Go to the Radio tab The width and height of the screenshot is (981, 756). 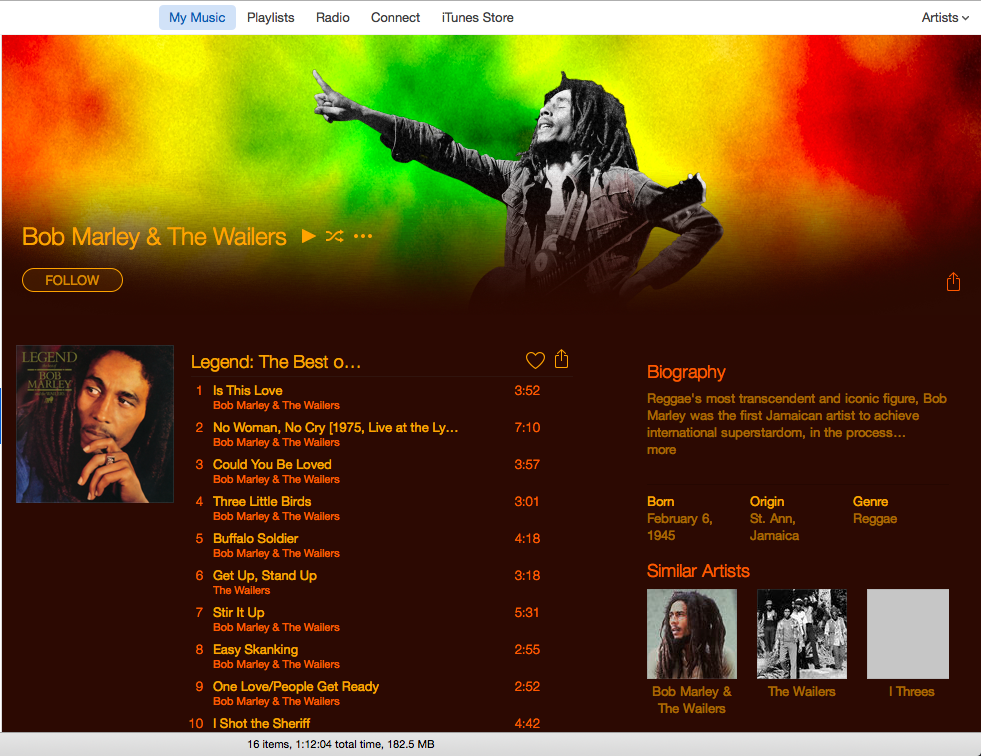click(332, 18)
